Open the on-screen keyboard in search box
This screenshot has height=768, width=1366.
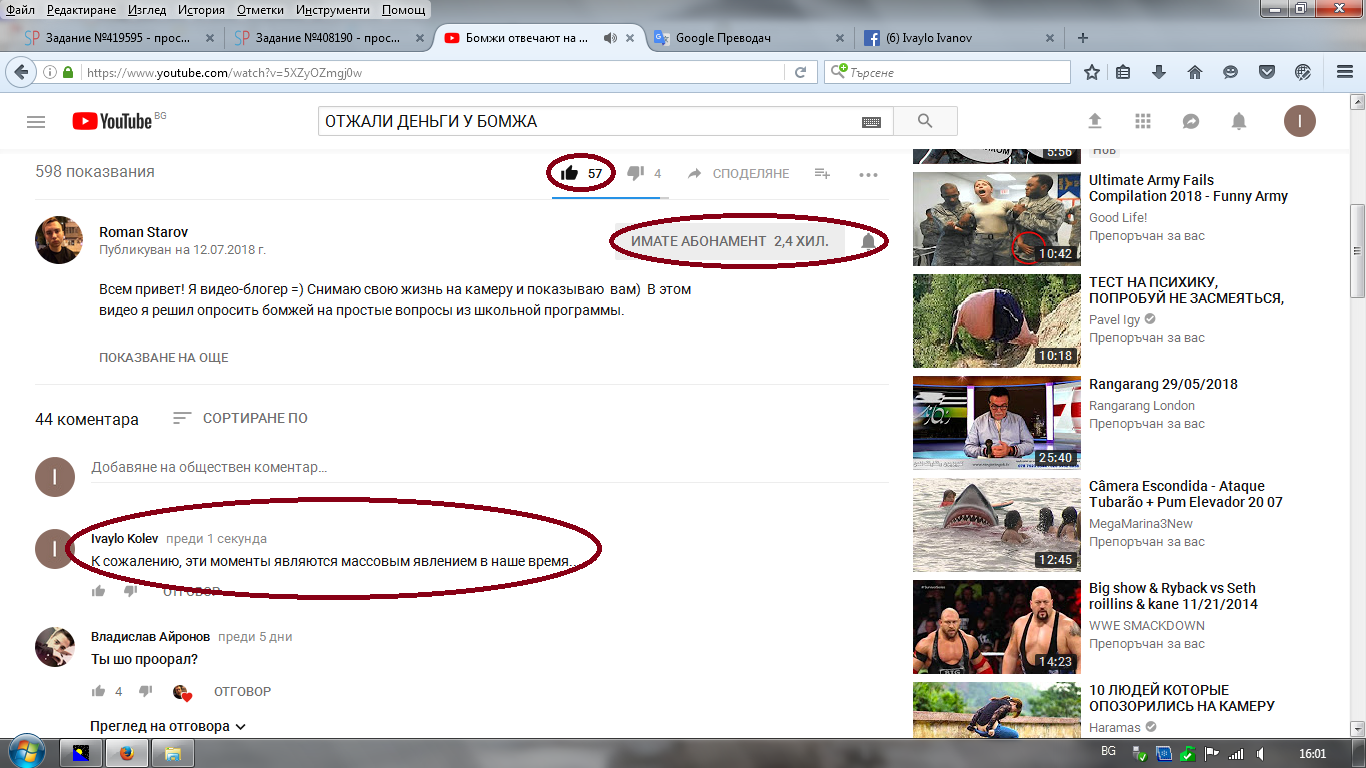[x=871, y=122]
